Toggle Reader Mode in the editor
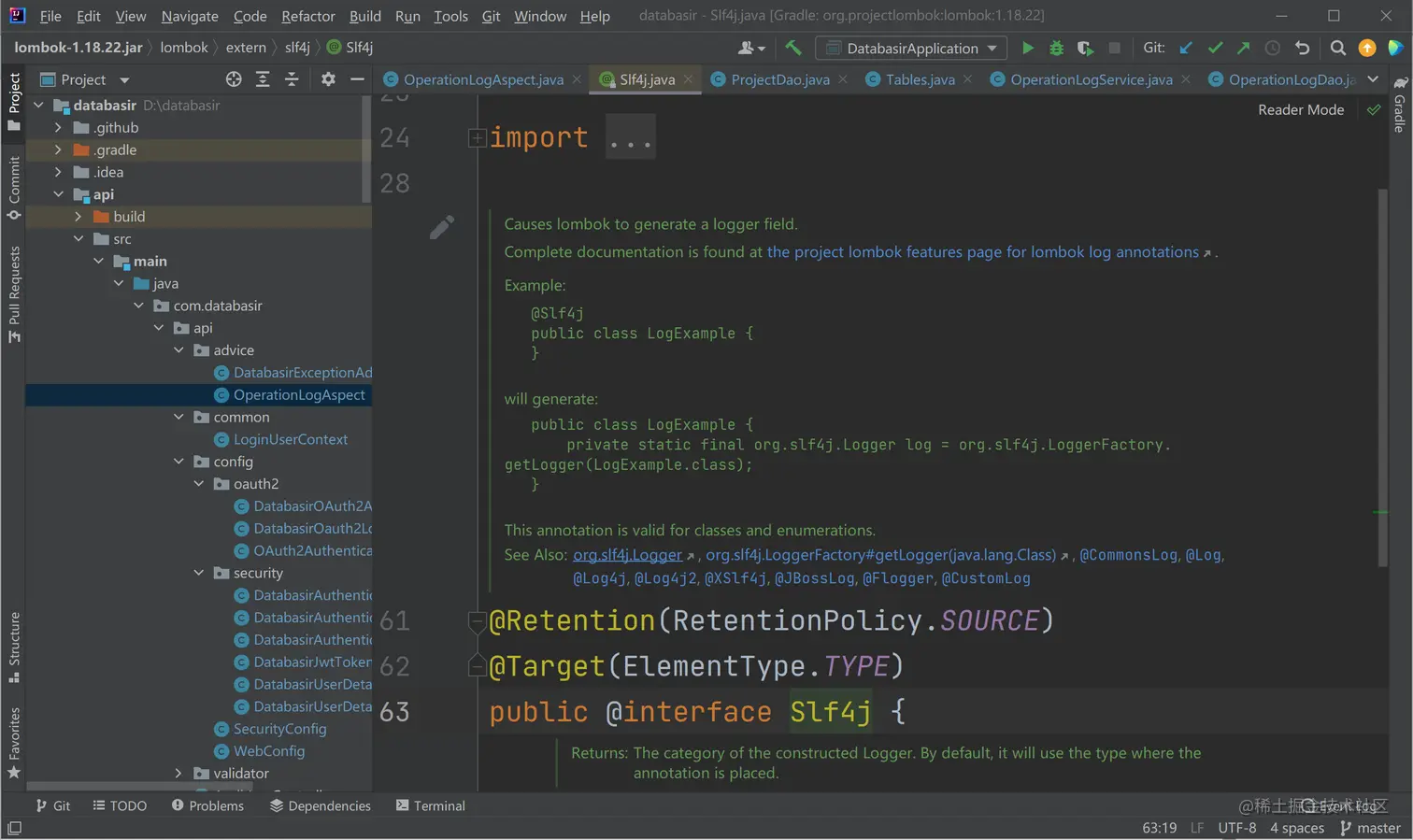This screenshot has width=1413, height=840. pos(1300,109)
